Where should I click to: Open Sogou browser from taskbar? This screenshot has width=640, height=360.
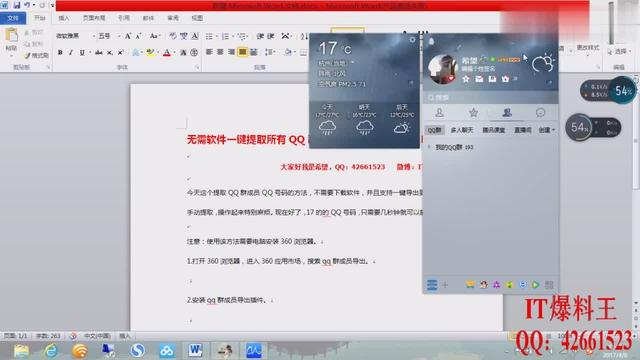tap(138, 351)
